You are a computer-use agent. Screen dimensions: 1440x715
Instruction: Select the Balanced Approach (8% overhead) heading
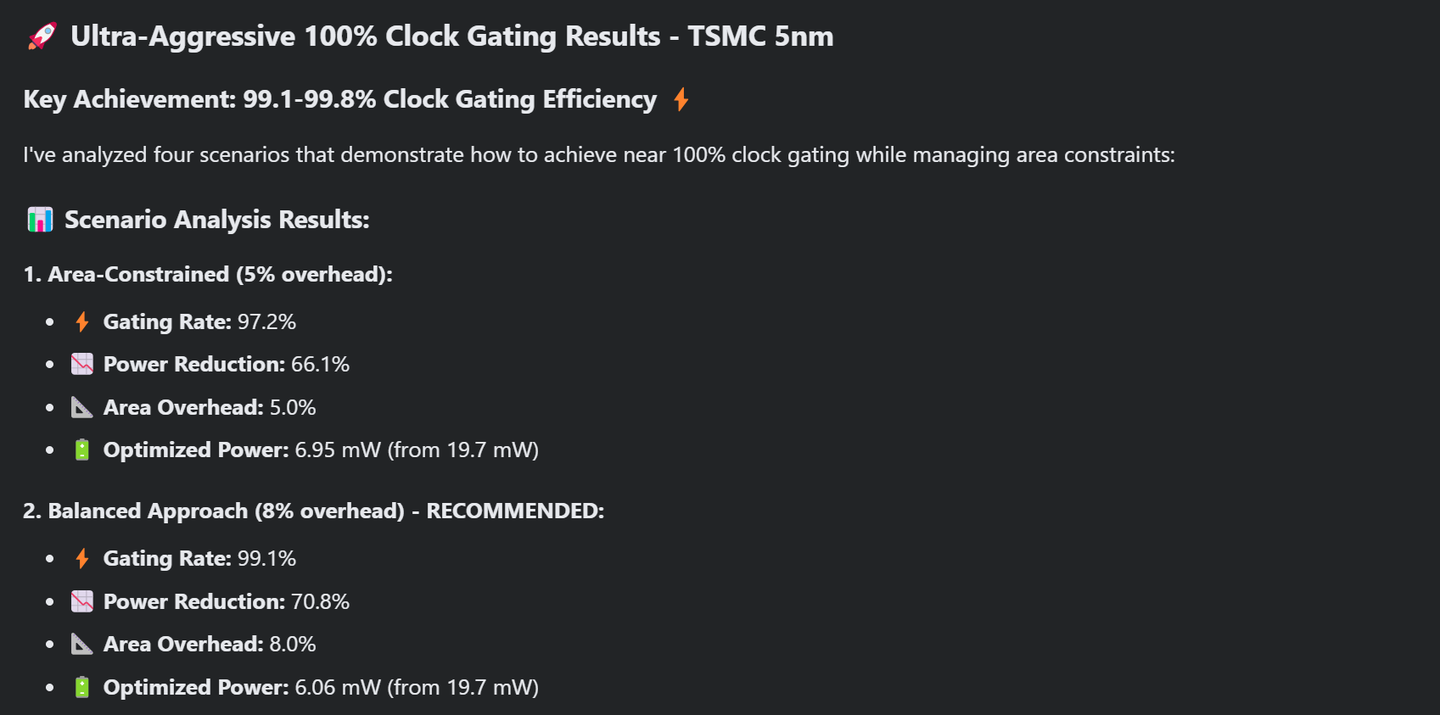(314, 511)
